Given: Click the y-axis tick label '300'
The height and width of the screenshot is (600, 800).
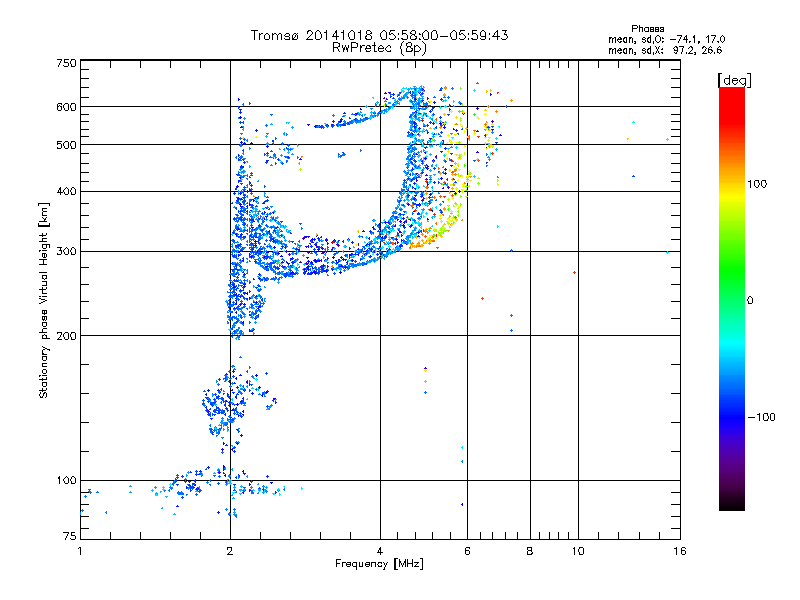Looking at the screenshot, I should point(66,252).
